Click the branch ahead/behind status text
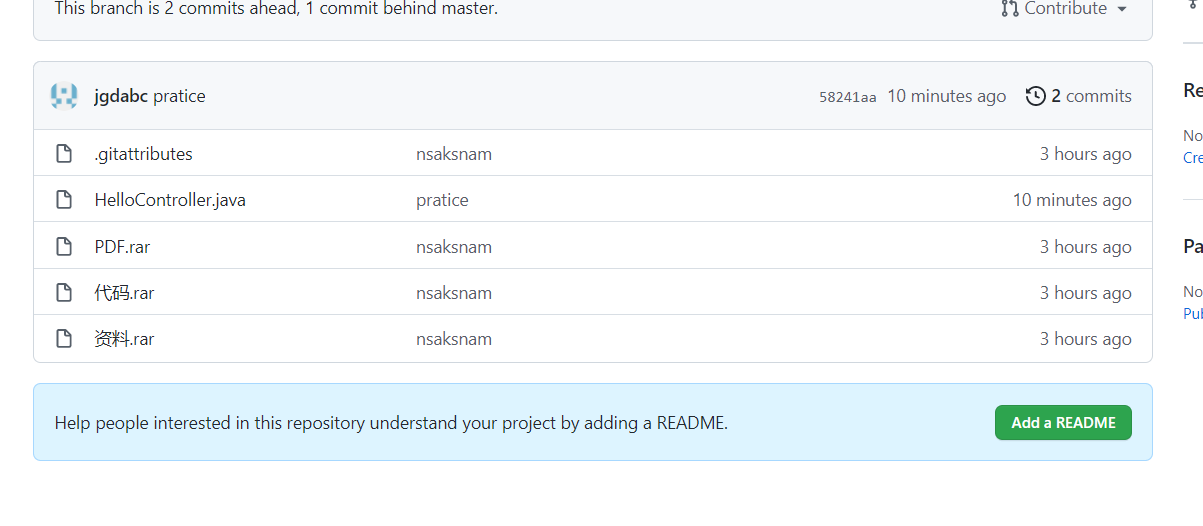 coord(276,9)
